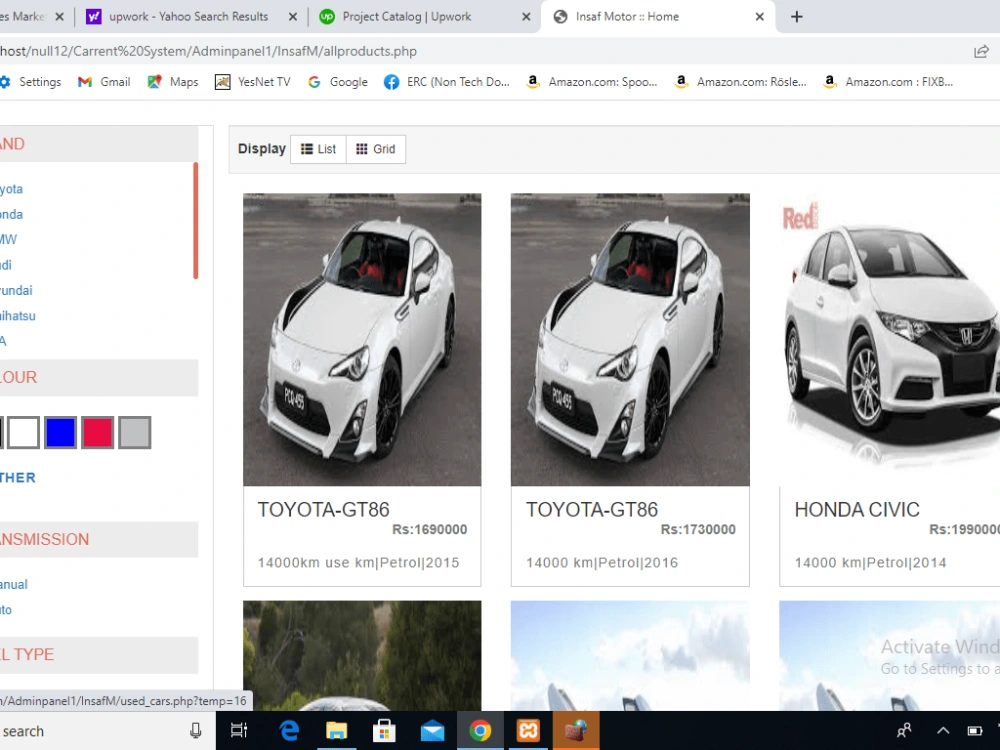The height and width of the screenshot is (750, 1000).
Task: Close the Yahoo Search Results tab
Action: point(293,17)
